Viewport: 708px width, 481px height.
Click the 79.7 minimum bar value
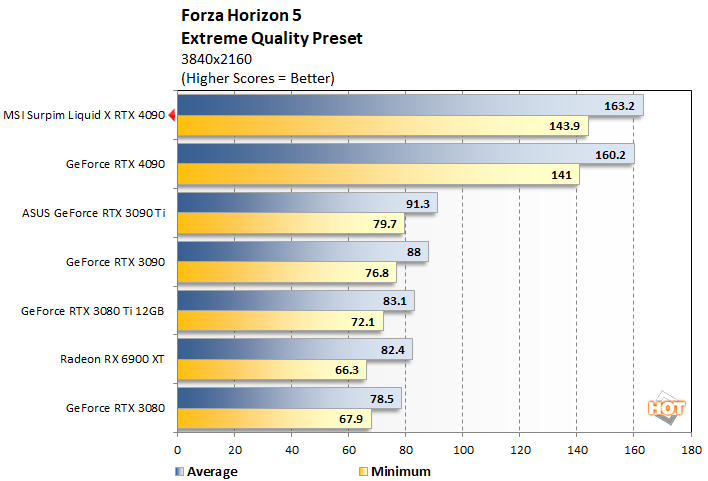pyautogui.click(x=385, y=224)
